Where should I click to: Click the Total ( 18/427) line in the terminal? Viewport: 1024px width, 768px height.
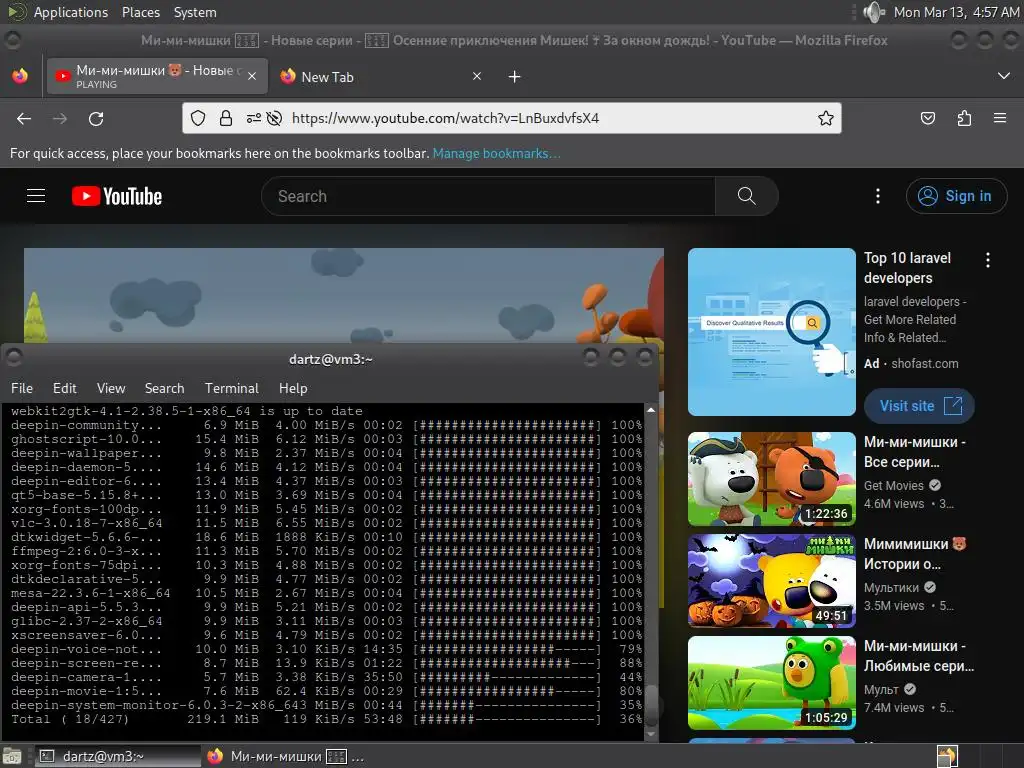coord(327,719)
